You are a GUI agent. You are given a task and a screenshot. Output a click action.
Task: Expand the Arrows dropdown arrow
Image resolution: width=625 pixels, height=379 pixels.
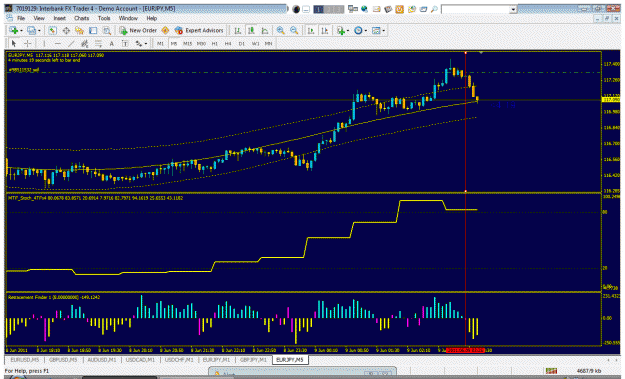point(146,44)
